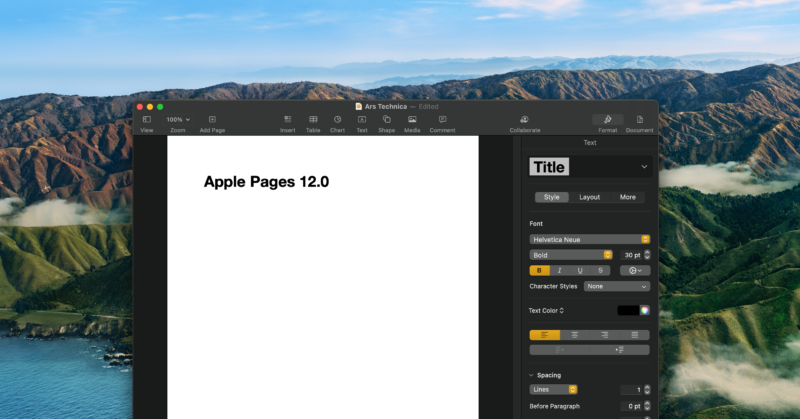Click the Collaborate icon
Viewport: 800px width, 419px height.
coord(524,120)
